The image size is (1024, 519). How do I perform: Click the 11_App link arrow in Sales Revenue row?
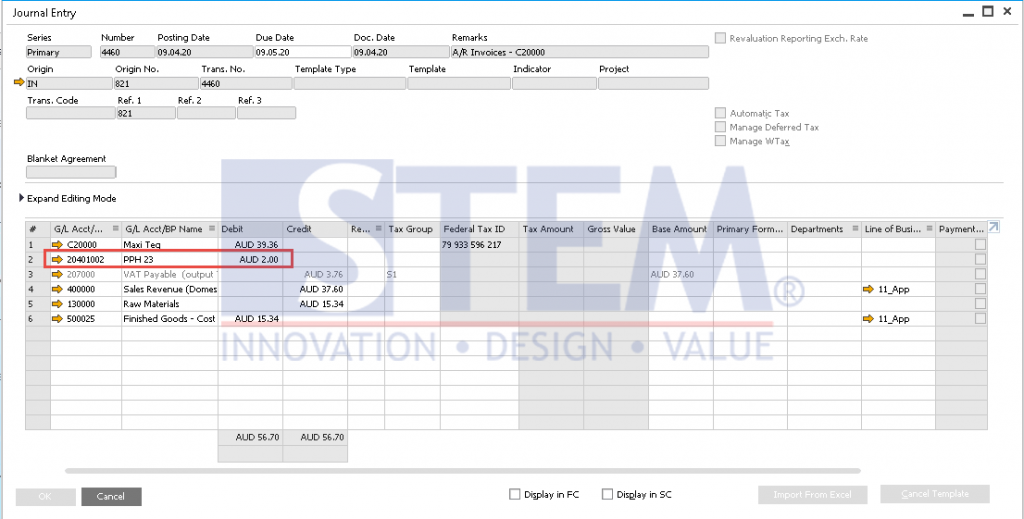click(869, 289)
